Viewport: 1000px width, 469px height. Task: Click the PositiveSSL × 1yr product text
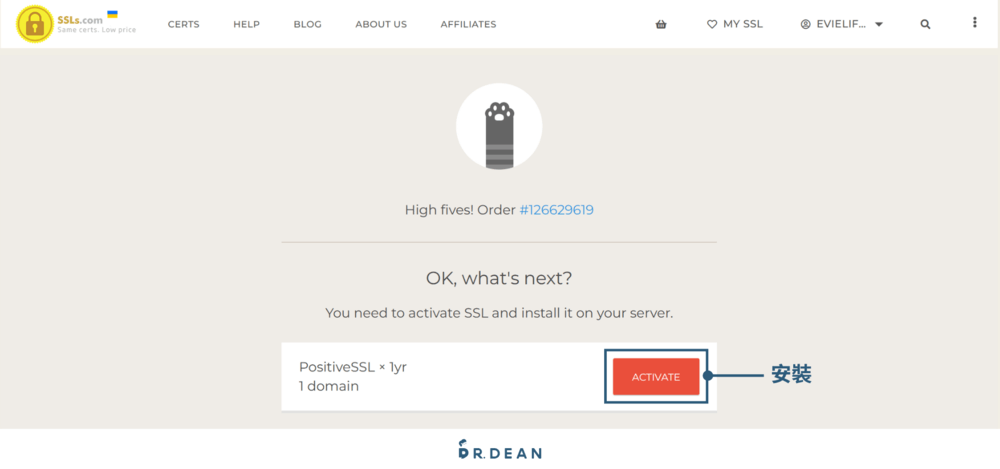353,368
